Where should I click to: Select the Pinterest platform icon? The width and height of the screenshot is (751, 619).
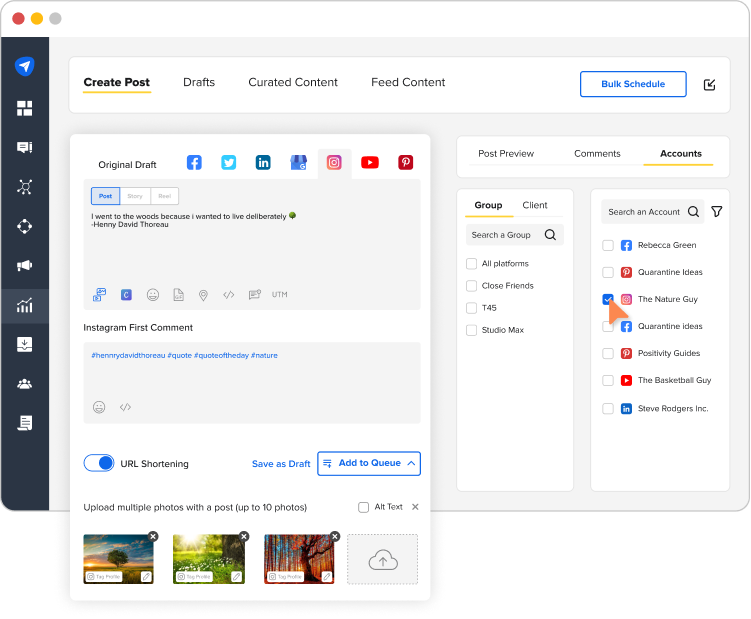(x=405, y=163)
